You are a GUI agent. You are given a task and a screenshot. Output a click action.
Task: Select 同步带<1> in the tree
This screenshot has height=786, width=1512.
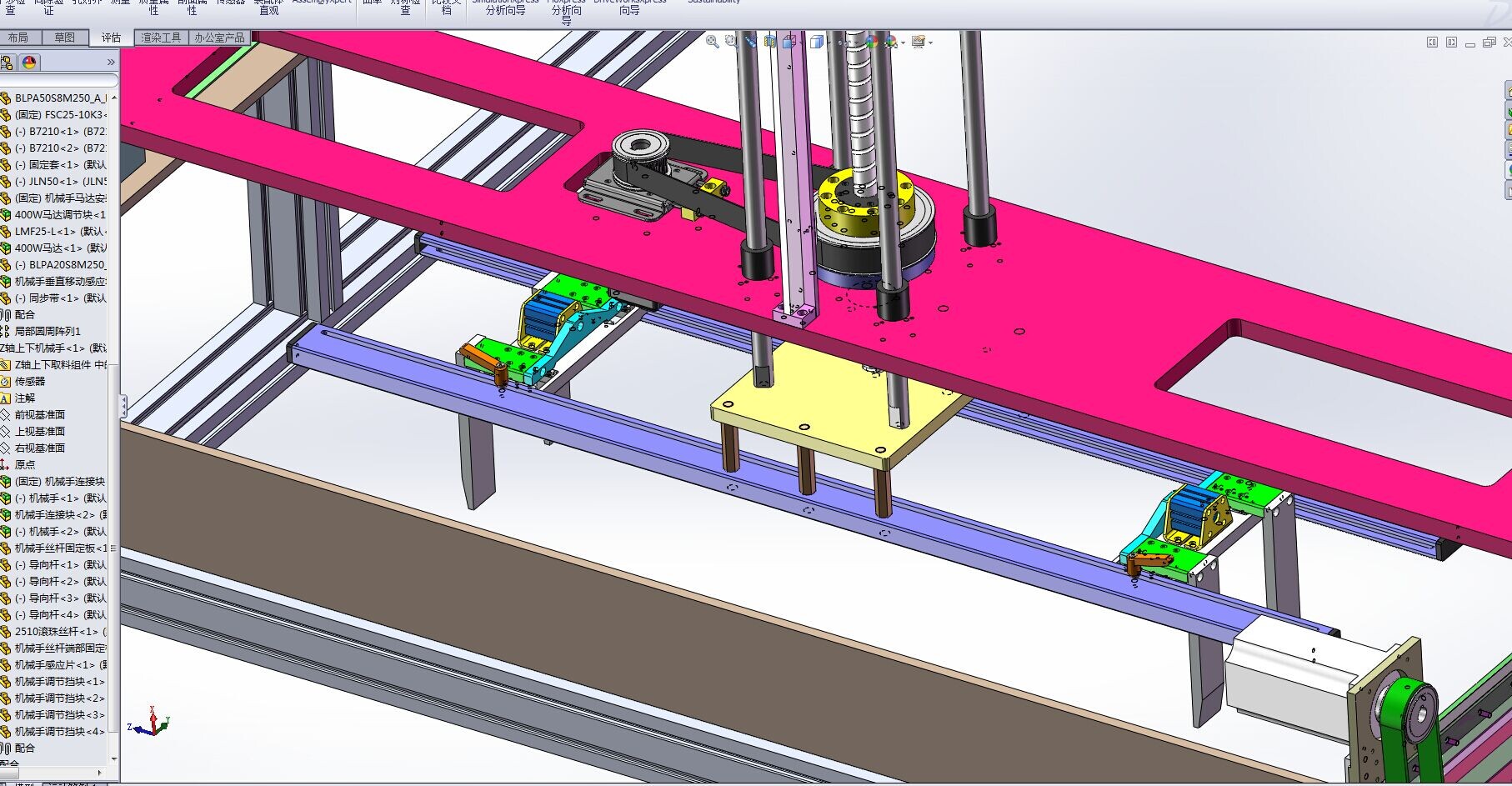click(60, 298)
